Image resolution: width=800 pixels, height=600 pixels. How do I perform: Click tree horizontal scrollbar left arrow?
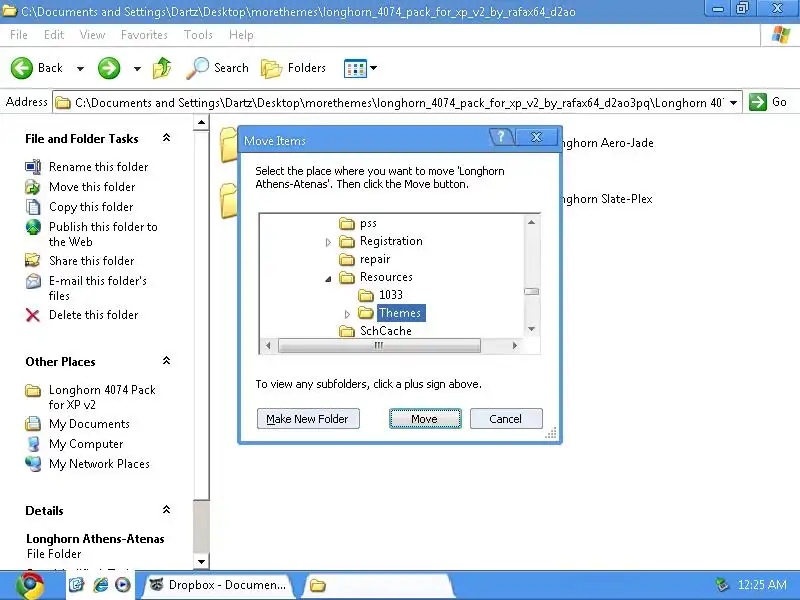268,345
